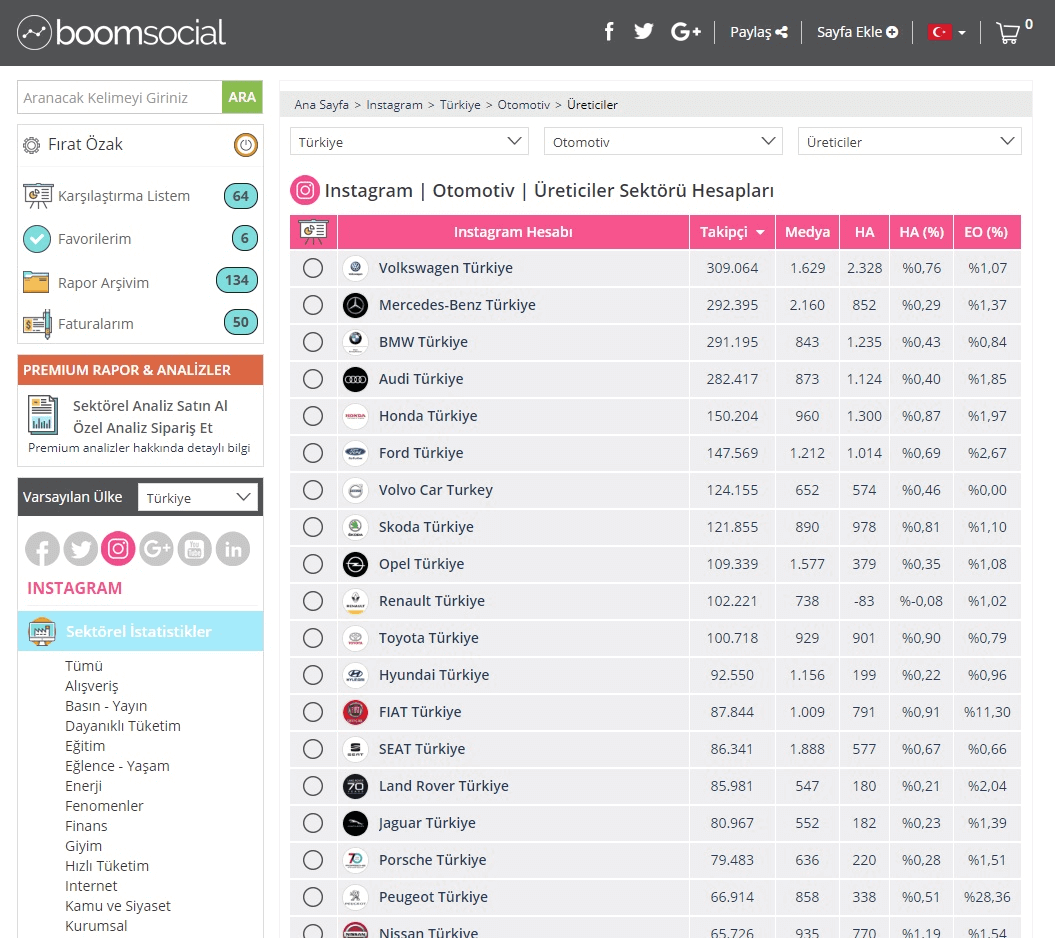The width and height of the screenshot is (1055, 938).
Task: Click the Karşılaştırma Listem presentation icon
Action: click(38, 196)
